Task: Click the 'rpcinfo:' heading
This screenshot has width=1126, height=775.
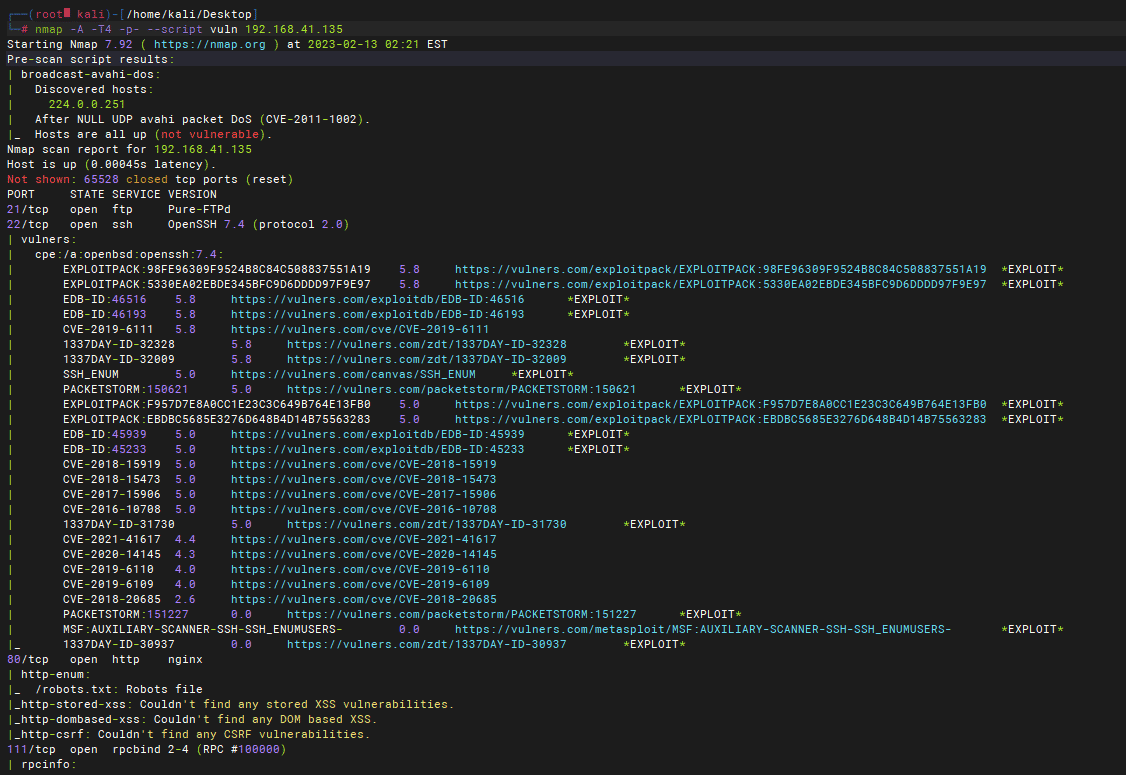Action: 49,765
